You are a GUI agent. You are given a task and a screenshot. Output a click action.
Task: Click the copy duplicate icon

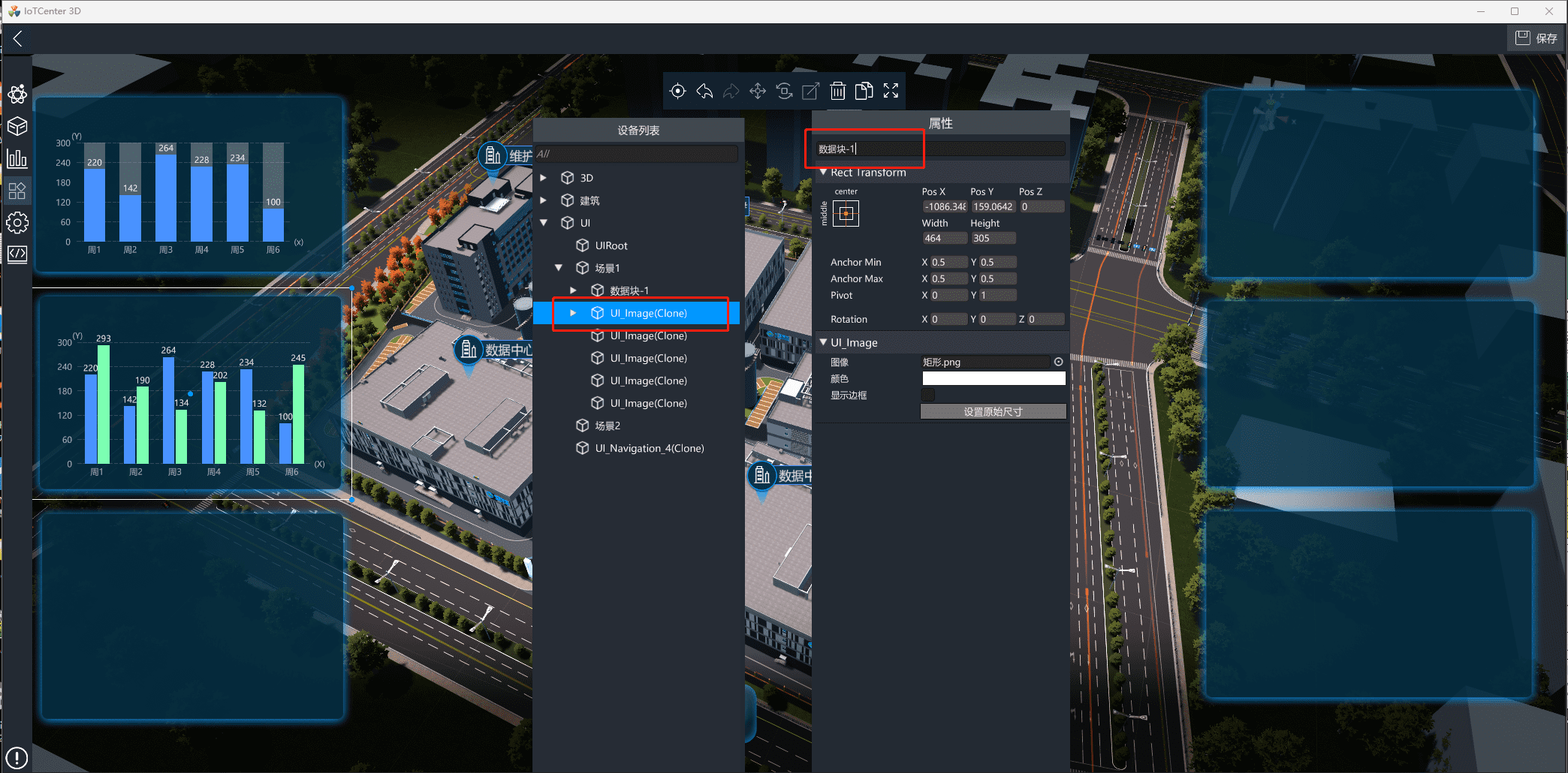tap(864, 91)
